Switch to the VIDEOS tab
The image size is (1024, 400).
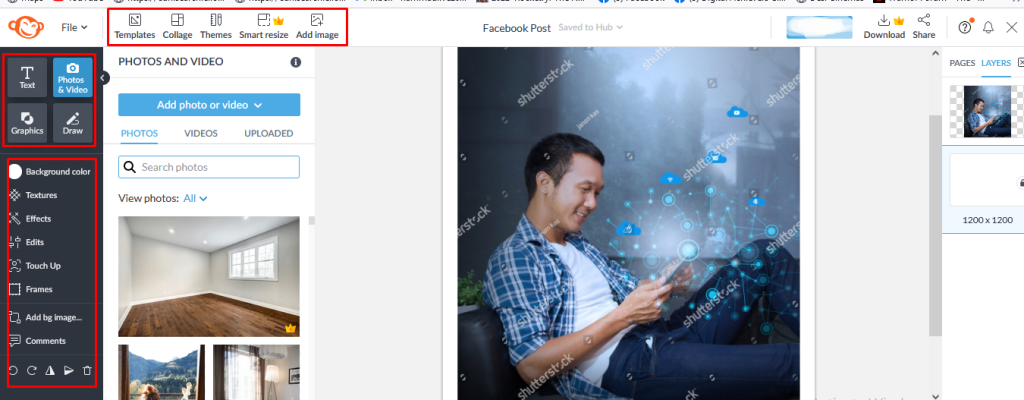[x=200, y=133]
